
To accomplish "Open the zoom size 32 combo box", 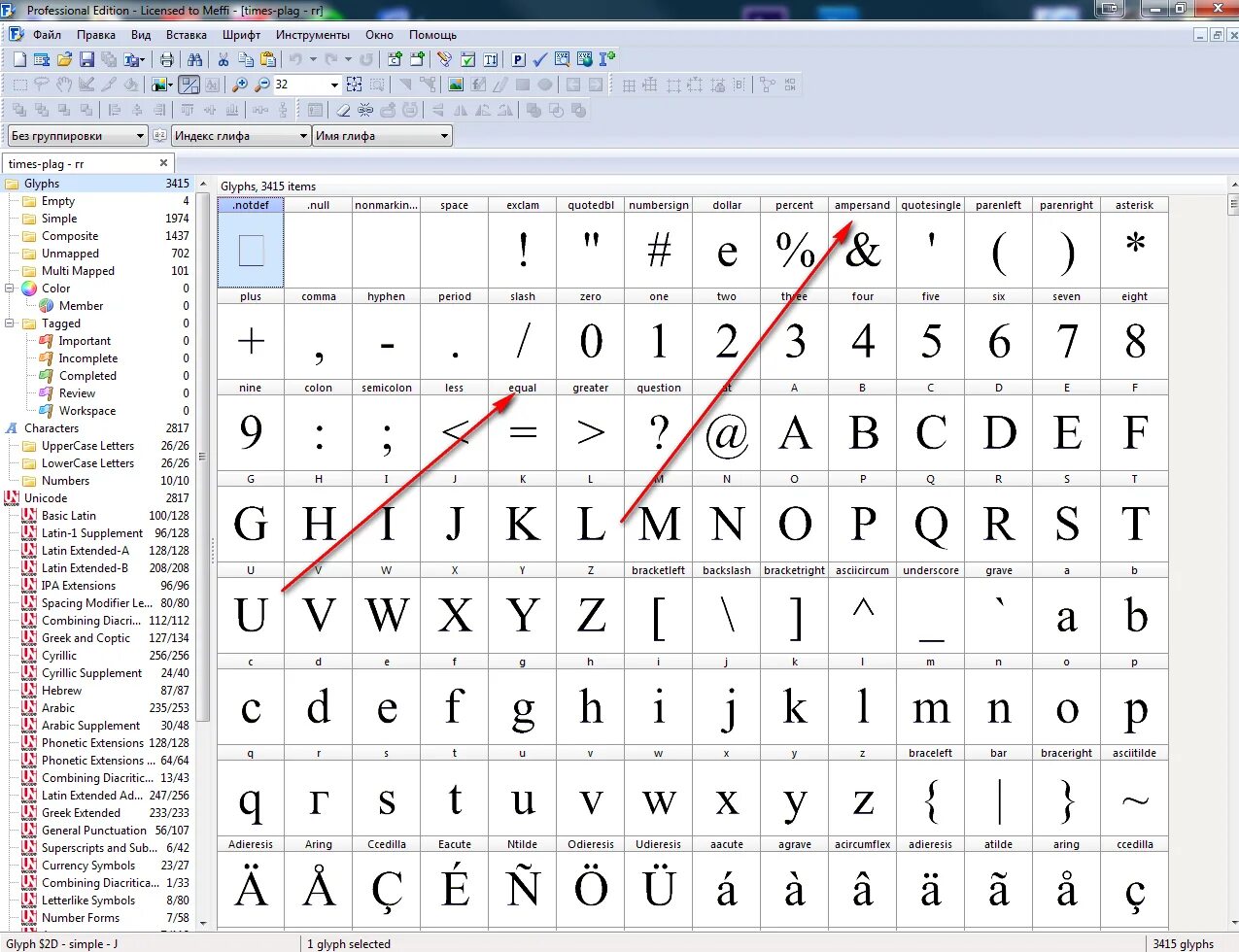I will coord(307,85).
